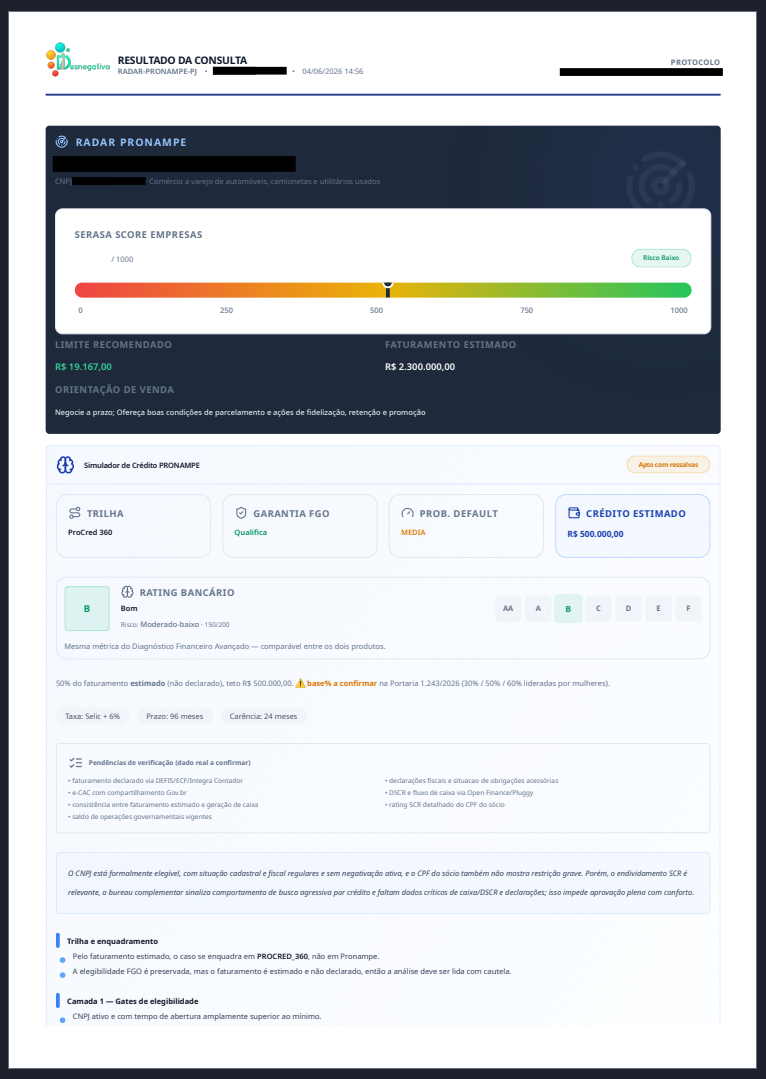Click the checklist icon of Pendências de verificação
Viewport: 766px width, 1079px height.
pyautogui.click(x=76, y=762)
